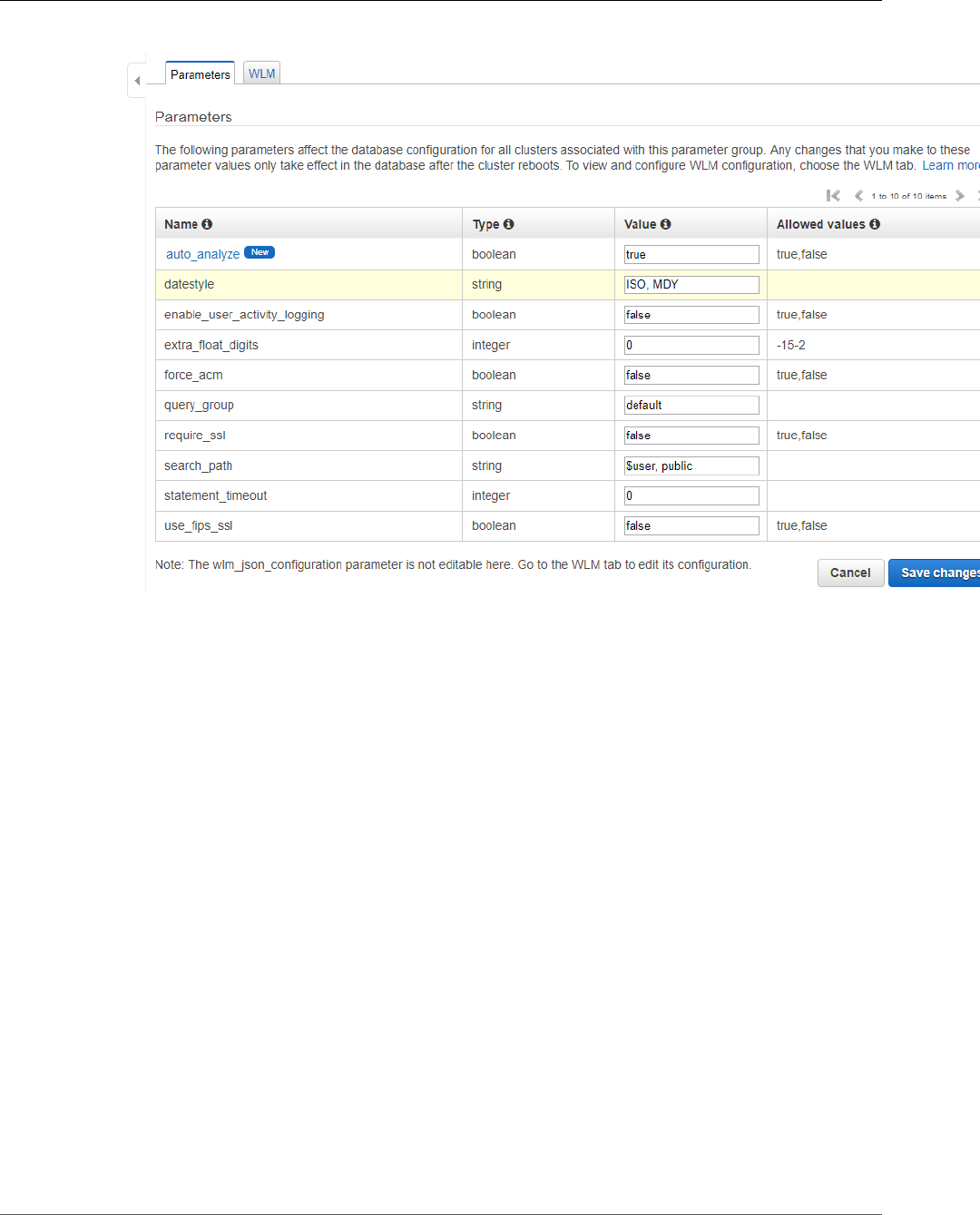Select the datestyle parameter name
The height and width of the screenshot is (1215, 980).
[189, 284]
